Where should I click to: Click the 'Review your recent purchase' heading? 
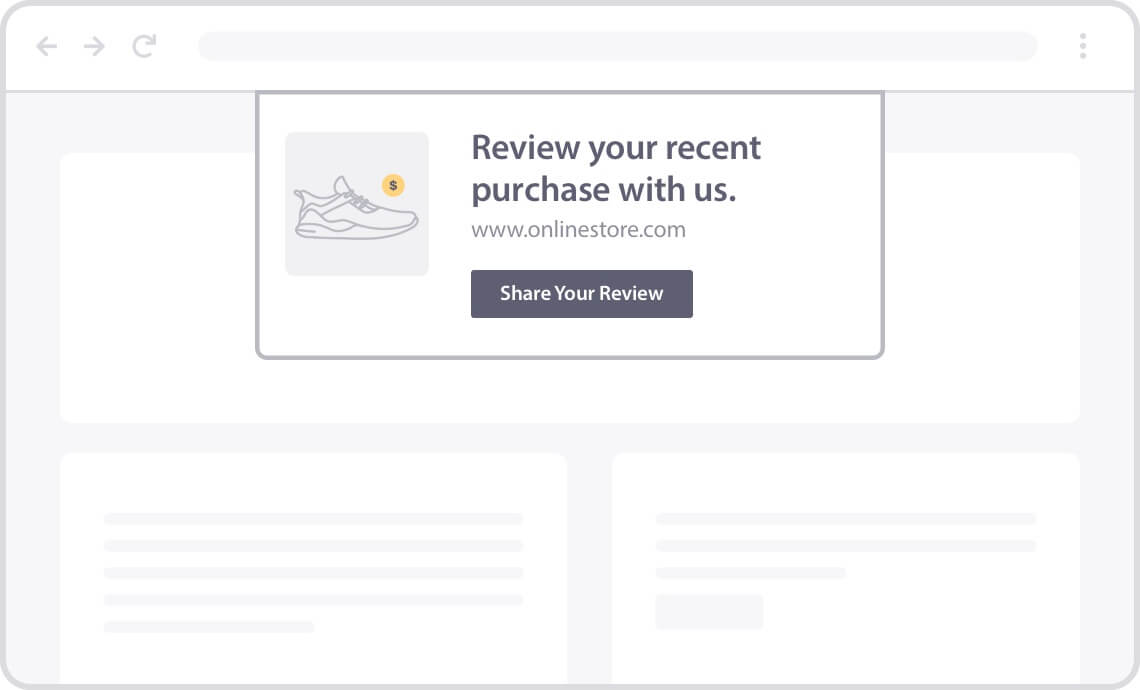click(x=616, y=169)
